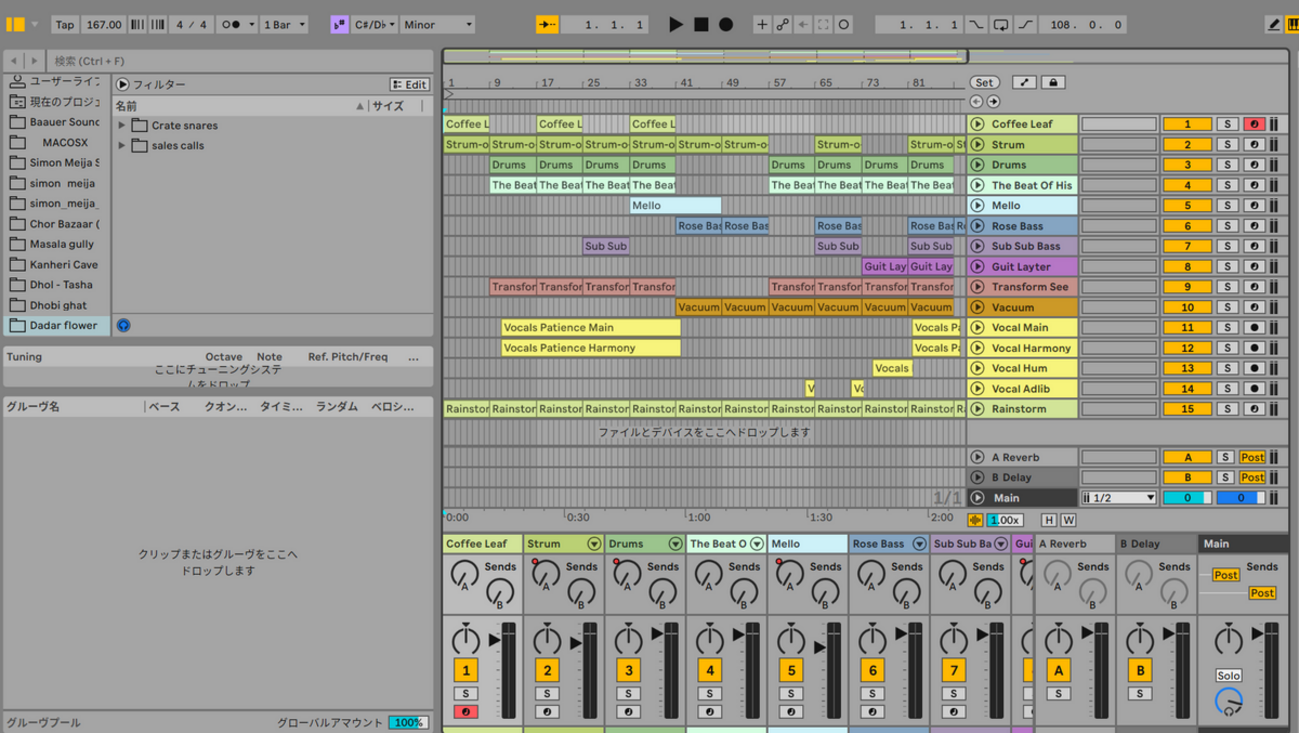Viewport: 1299px width, 733px height.
Task: Toggle the computer MIDI keyboard icon
Action: (1293, 24)
